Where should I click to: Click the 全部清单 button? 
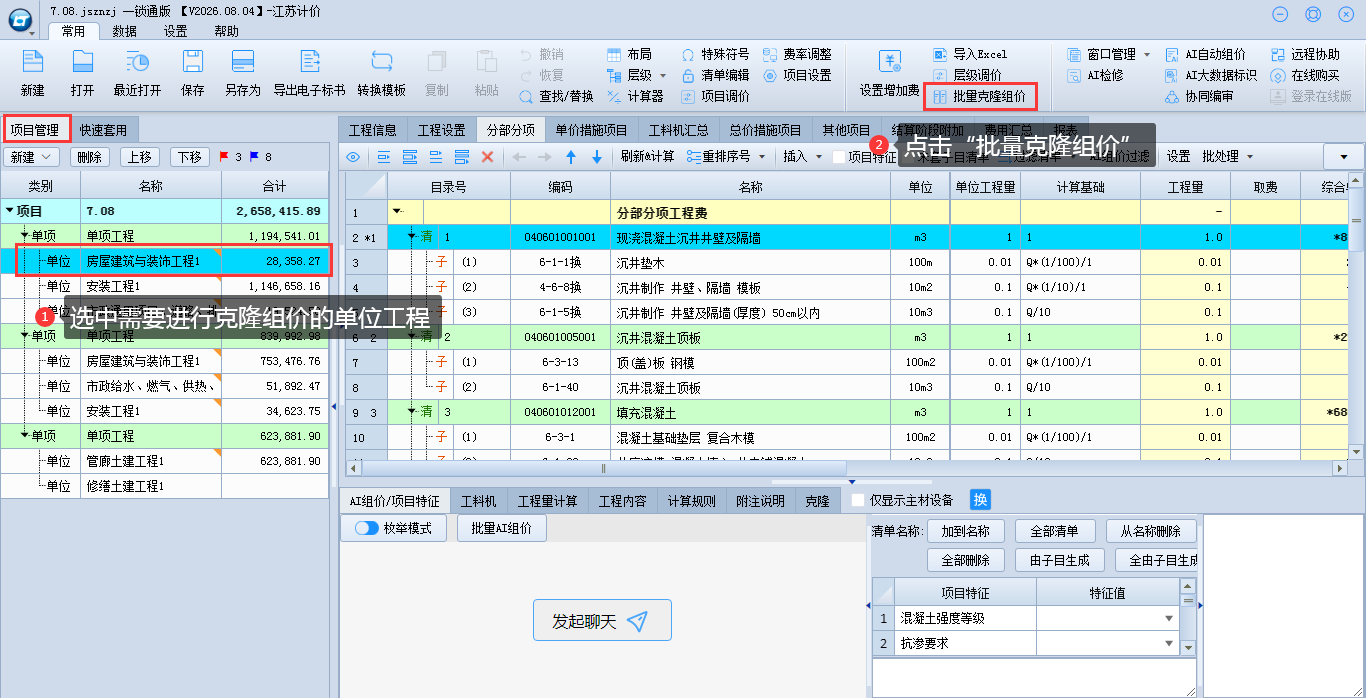pyautogui.click(x=1056, y=531)
